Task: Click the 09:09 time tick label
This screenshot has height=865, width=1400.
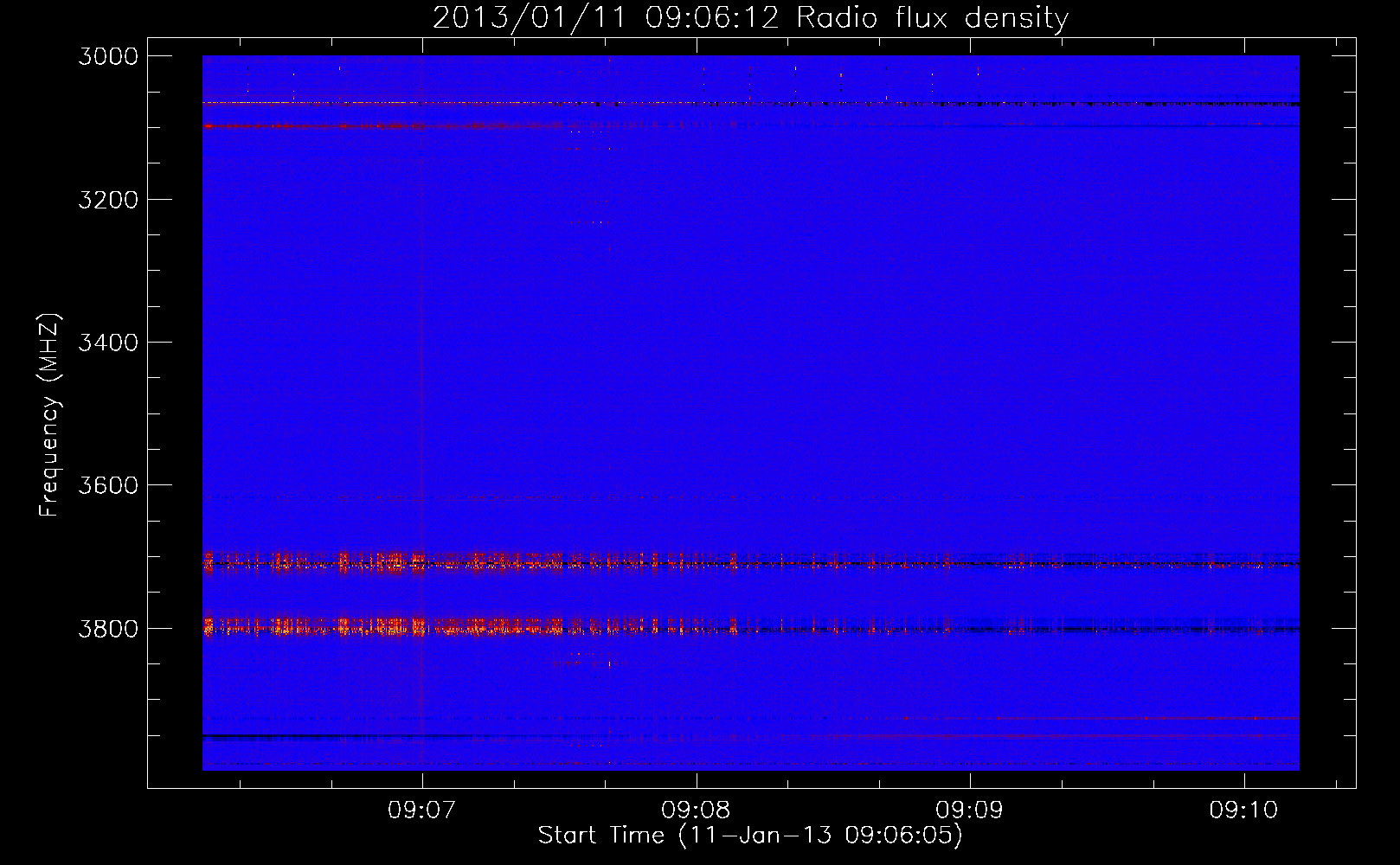Action: click(970, 811)
